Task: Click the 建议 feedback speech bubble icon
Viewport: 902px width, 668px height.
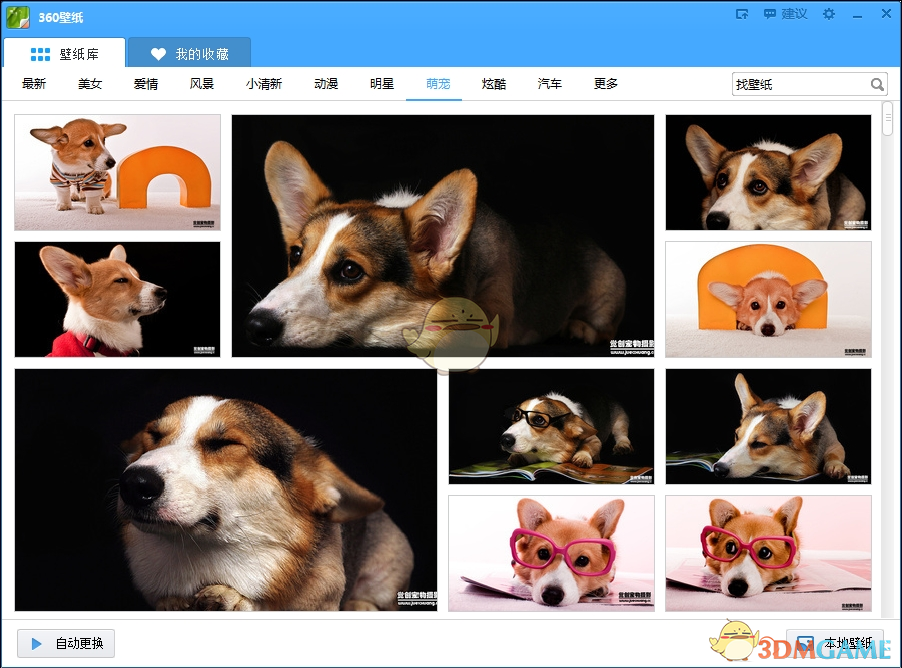Action: coord(770,14)
